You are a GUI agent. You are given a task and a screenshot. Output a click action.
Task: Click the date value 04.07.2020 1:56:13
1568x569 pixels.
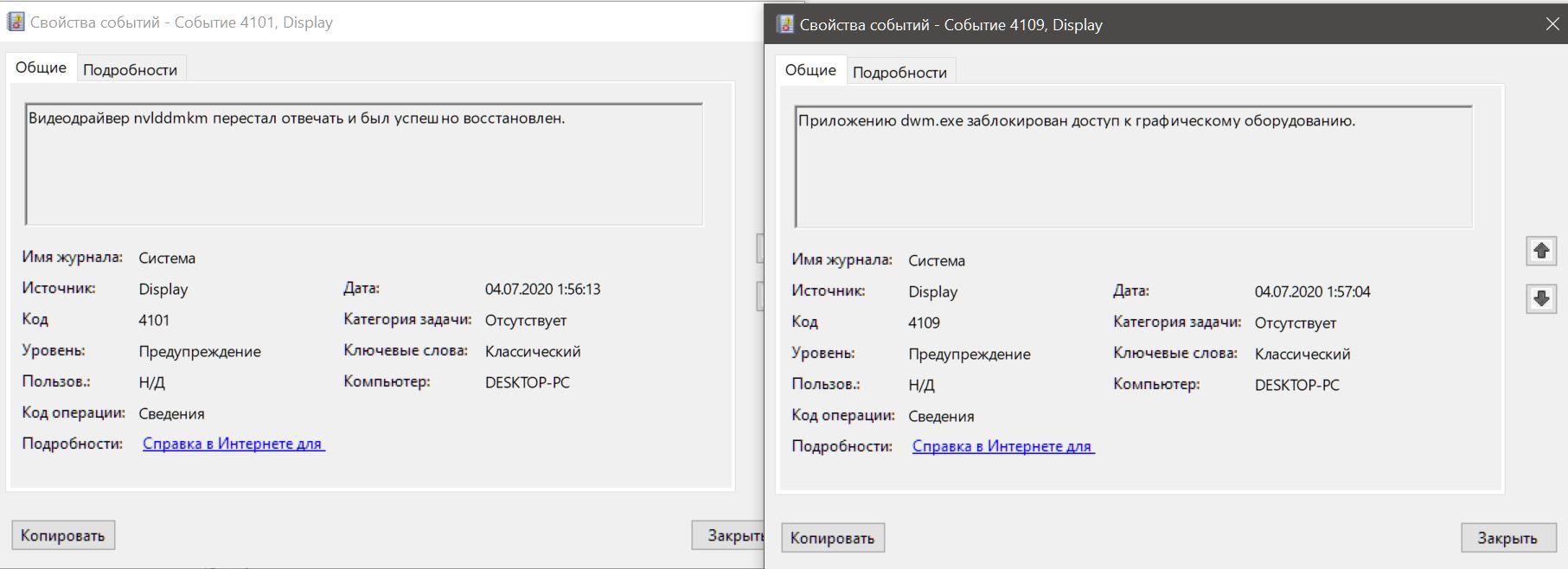pos(542,289)
